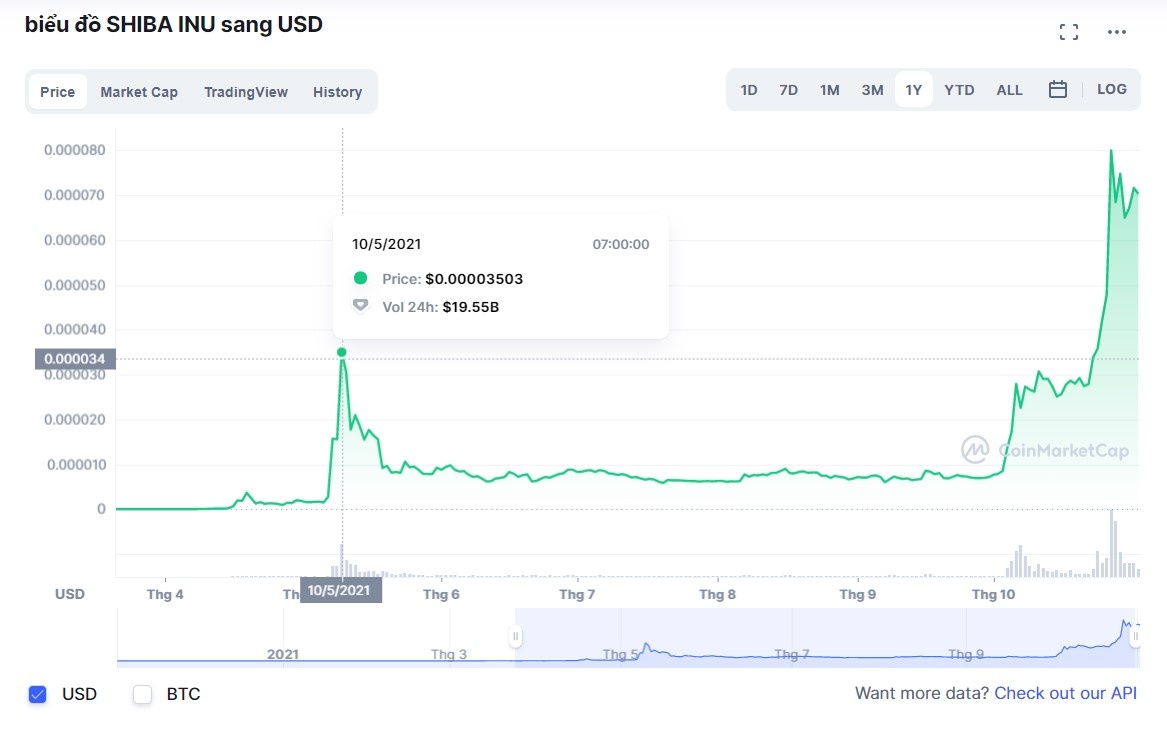
Task: Enable the BTC currency checkbox
Action: coord(142,693)
